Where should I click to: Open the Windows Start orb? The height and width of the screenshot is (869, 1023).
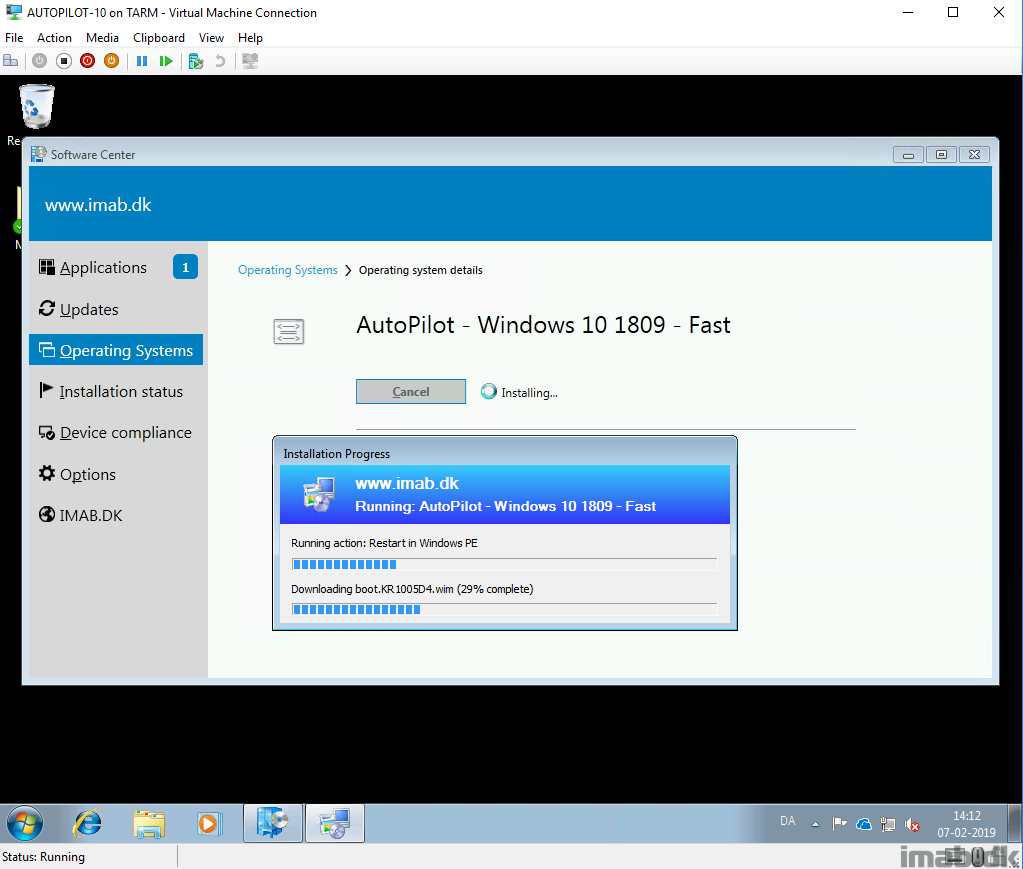(25, 823)
